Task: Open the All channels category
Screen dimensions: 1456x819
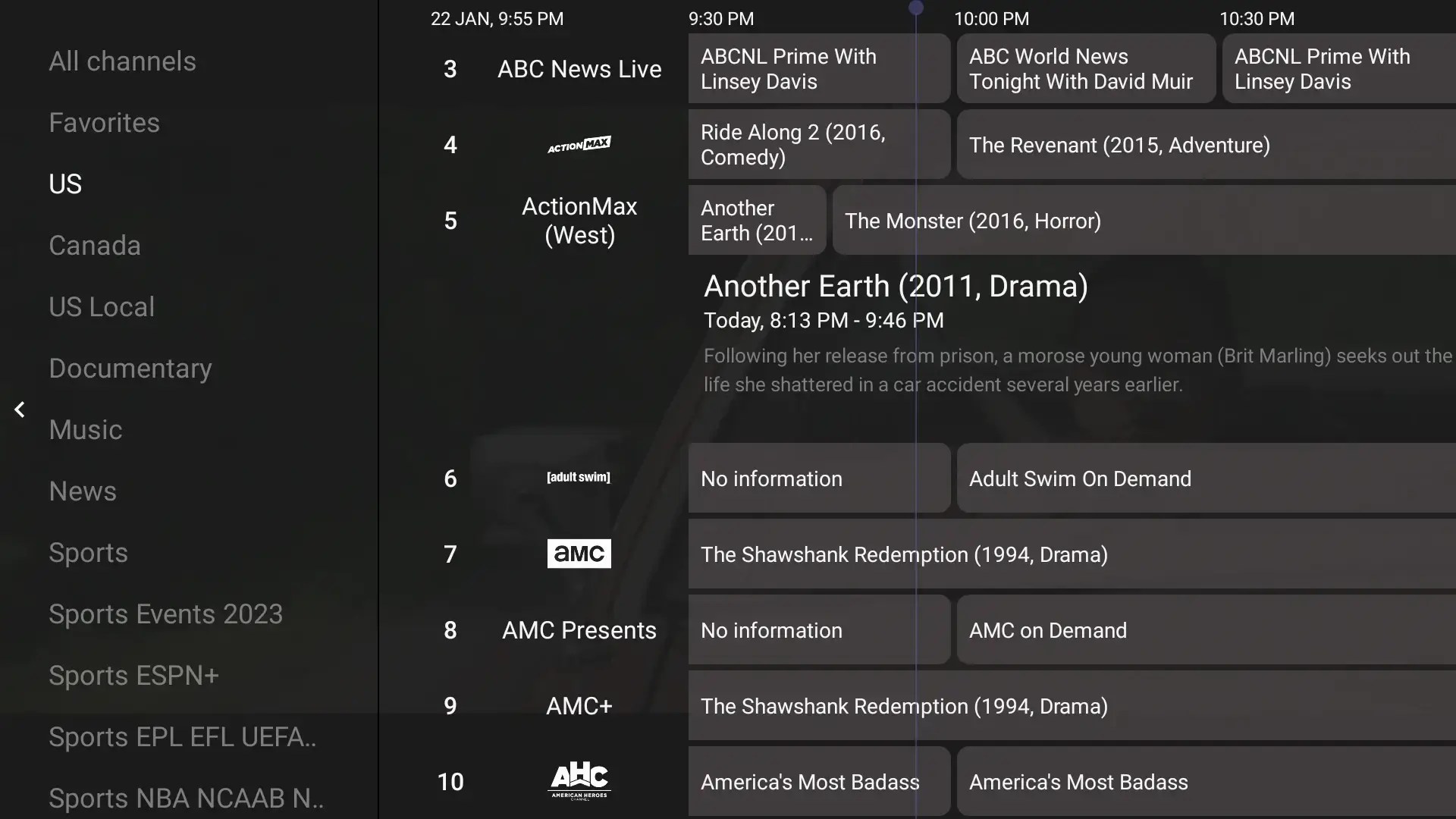Action: point(122,61)
